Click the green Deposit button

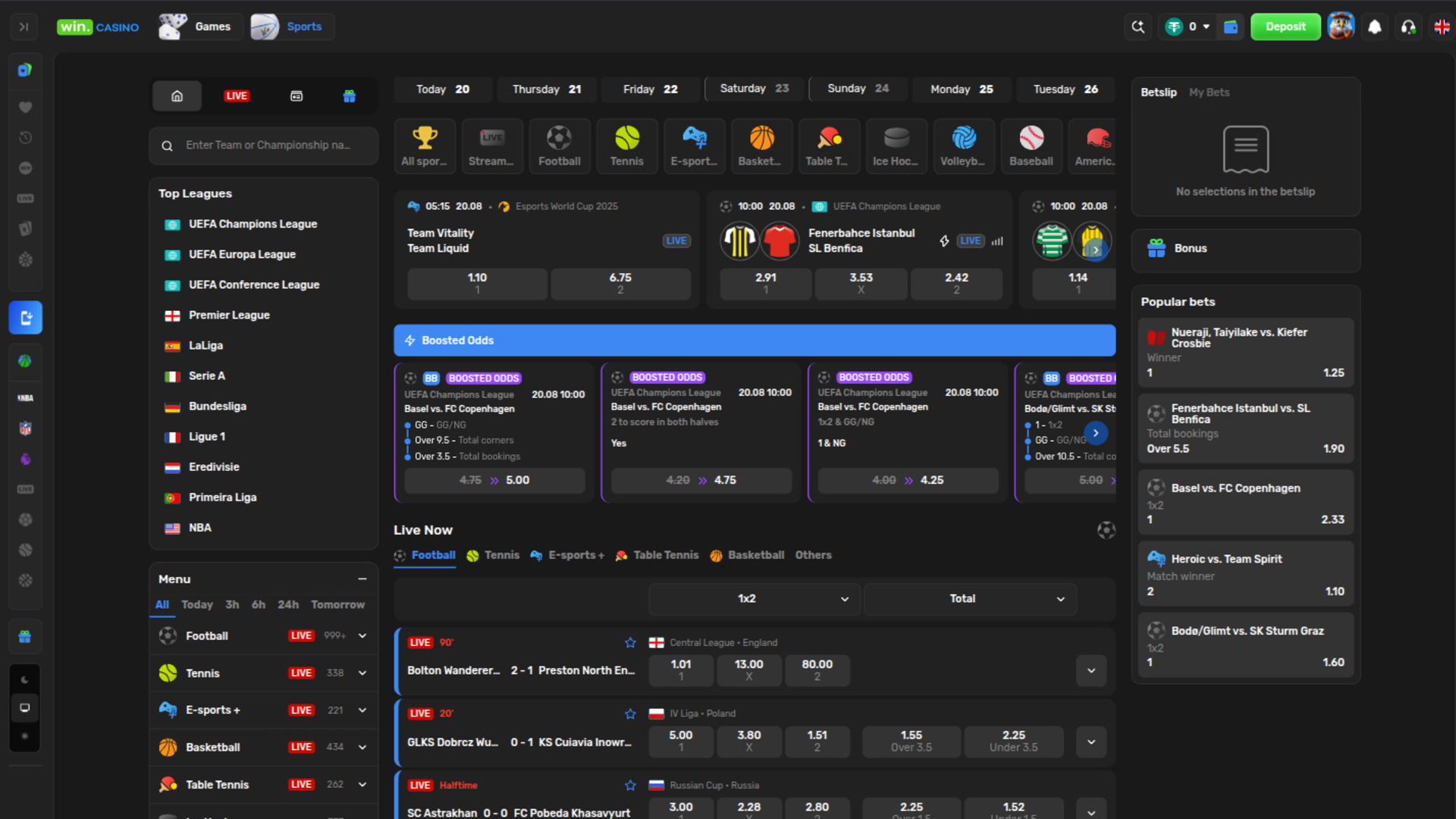tap(1285, 27)
